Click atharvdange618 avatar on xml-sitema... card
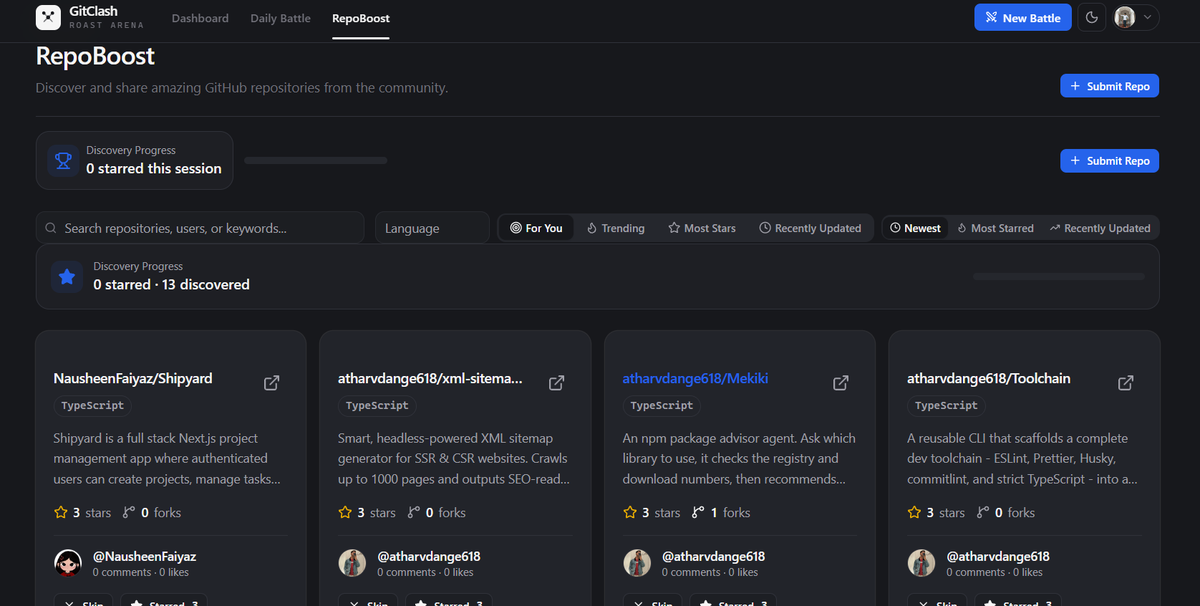 352,563
